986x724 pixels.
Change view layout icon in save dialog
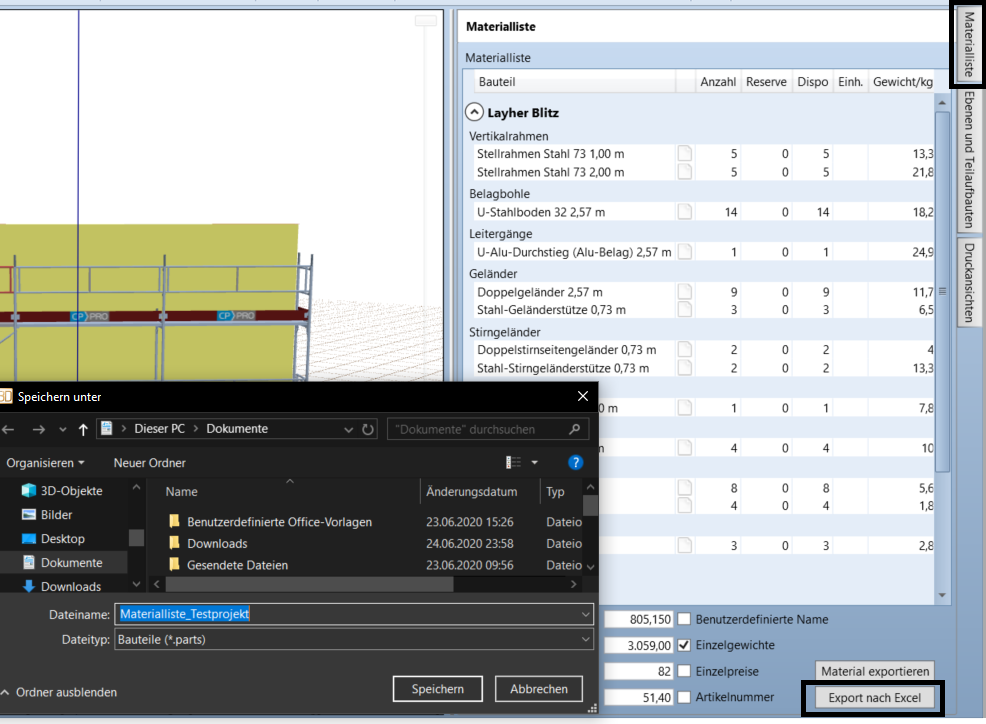(513, 463)
